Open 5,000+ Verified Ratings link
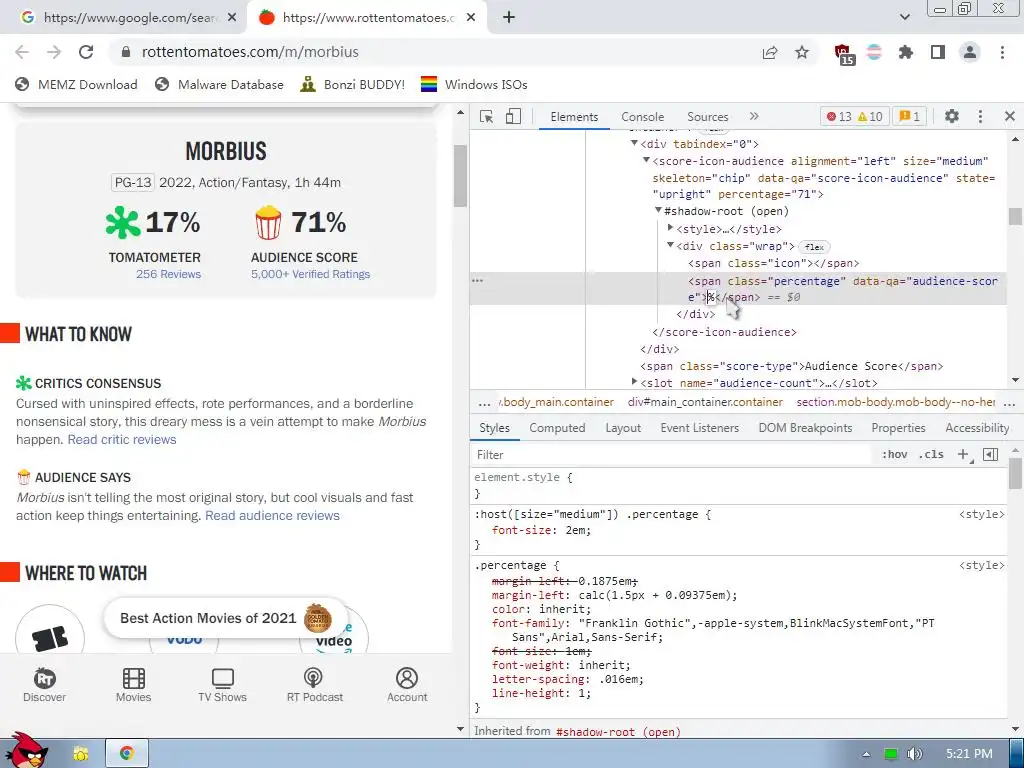This screenshot has width=1024, height=768. [310, 274]
